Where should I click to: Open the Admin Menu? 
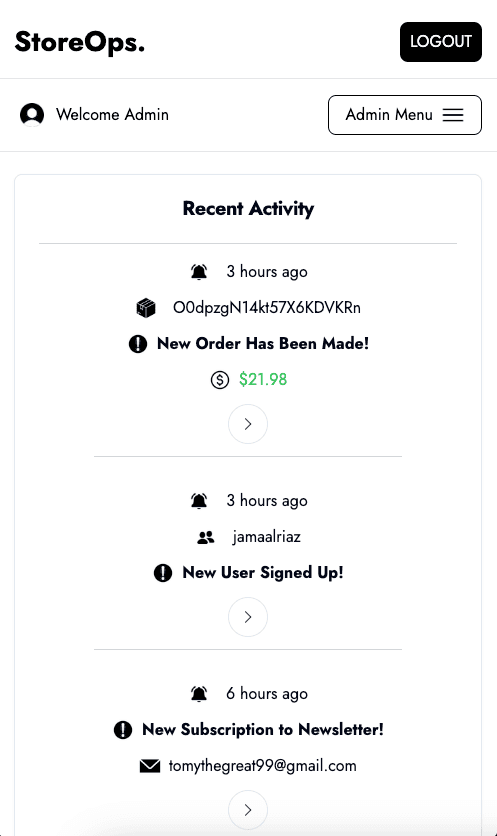(405, 115)
